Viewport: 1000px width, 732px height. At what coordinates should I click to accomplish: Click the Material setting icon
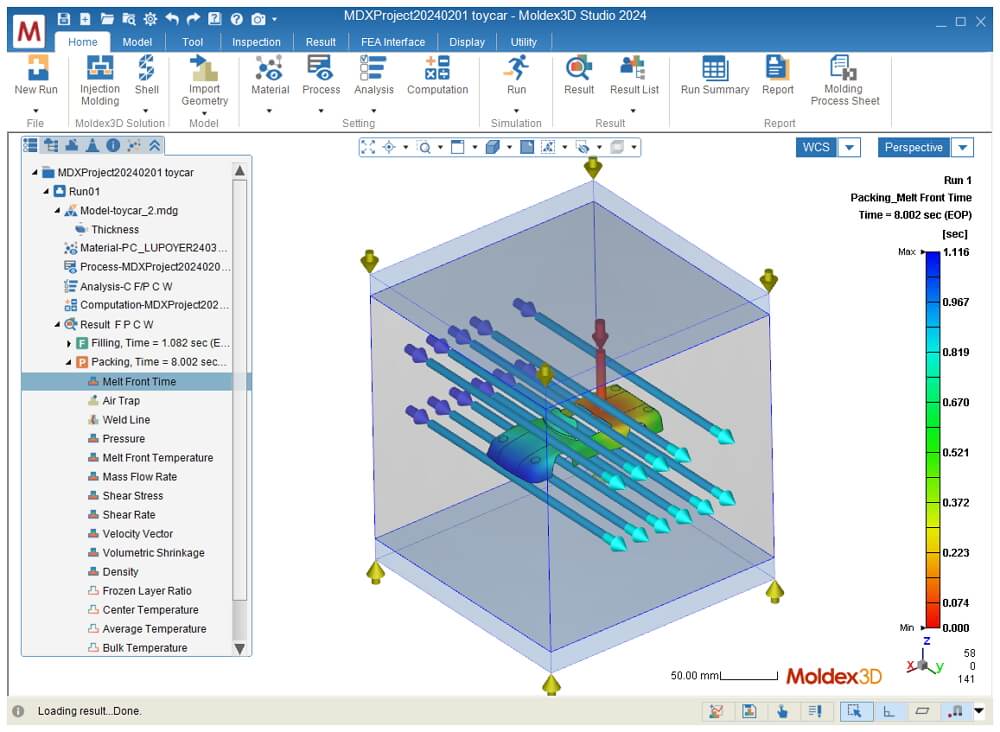tap(270, 69)
